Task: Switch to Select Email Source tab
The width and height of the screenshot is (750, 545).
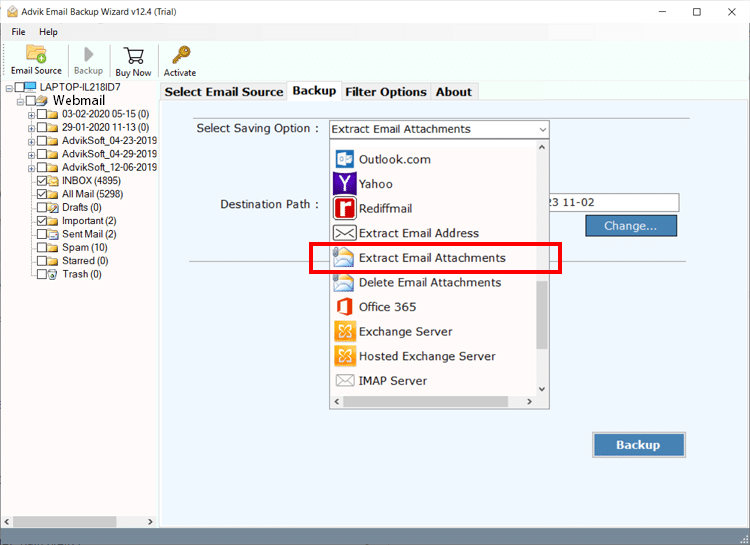Action: pos(224,92)
